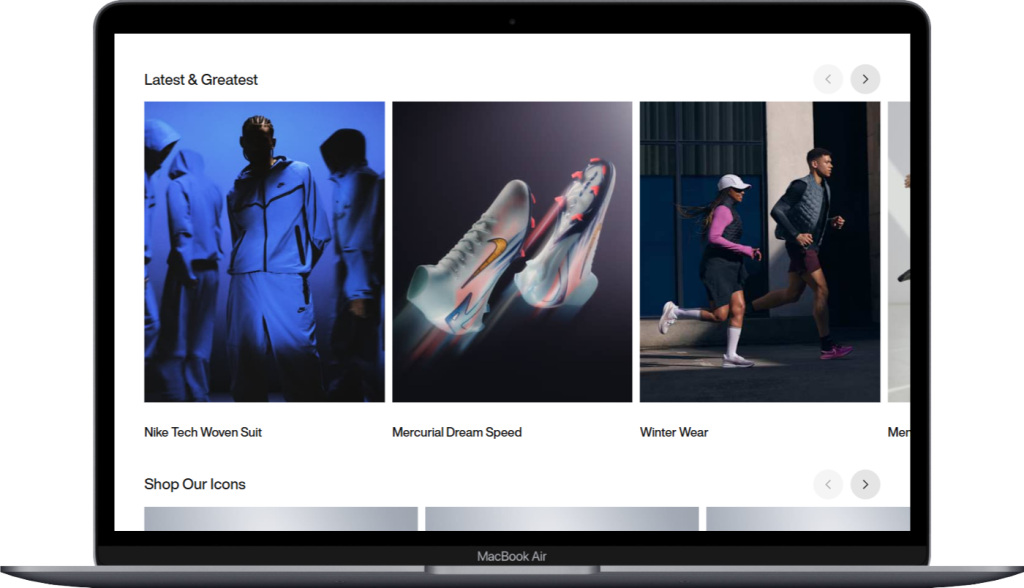Screen dimensions: 1024x588
Task: Click the partially visible fourth carousel image
Action: (x=899, y=252)
